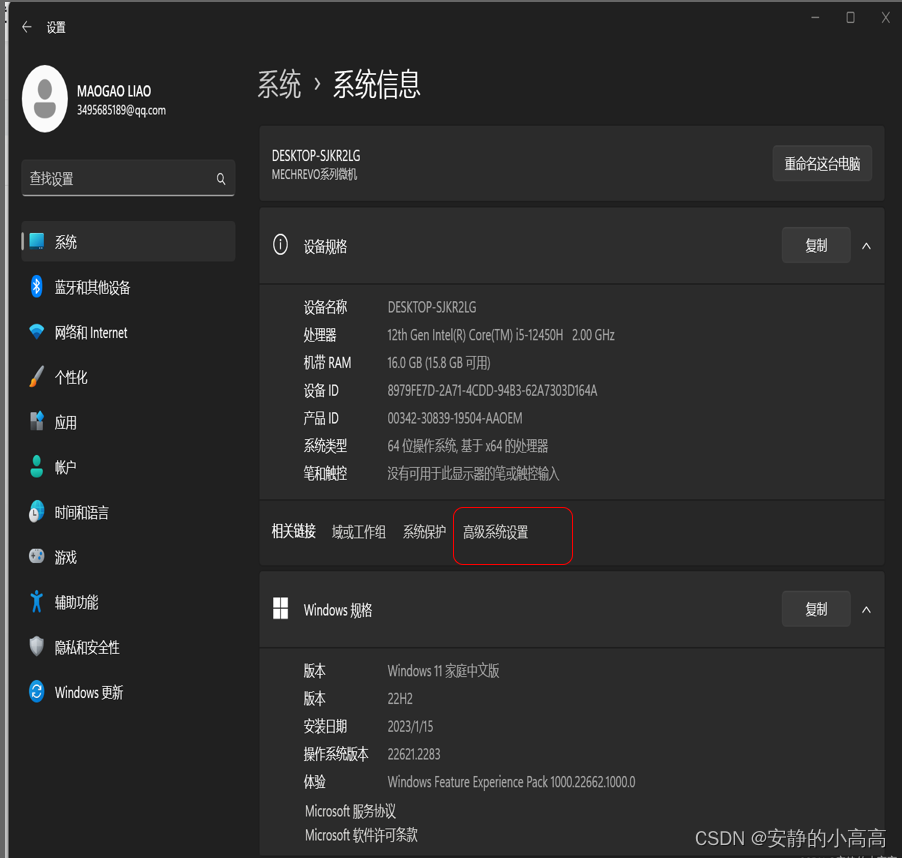This screenshot has height=858, width=902.
Task: Click the System monitor icon in sidebar
Action: click(x=37, y=241)
